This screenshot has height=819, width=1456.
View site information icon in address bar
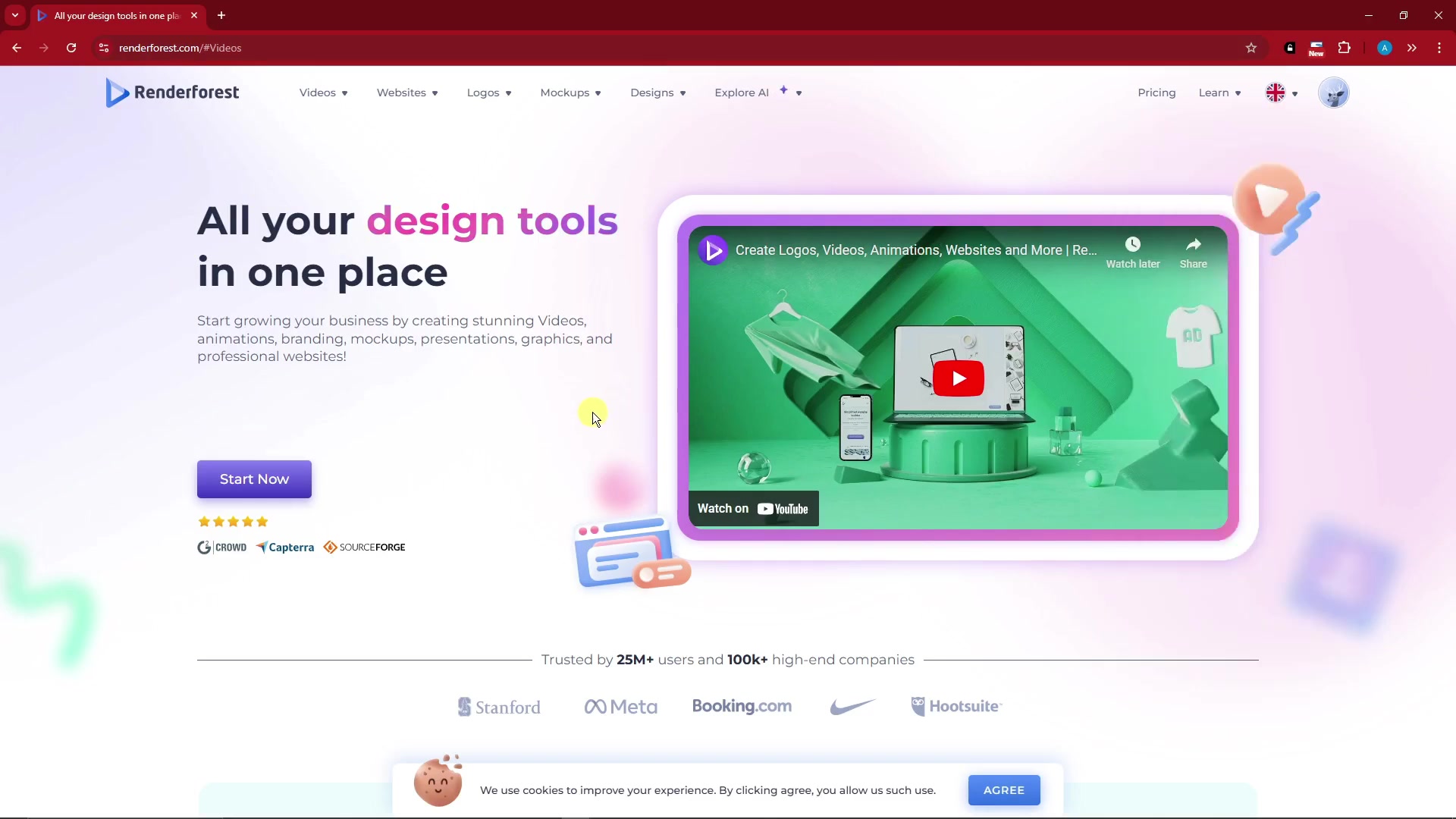coord(104,48)
